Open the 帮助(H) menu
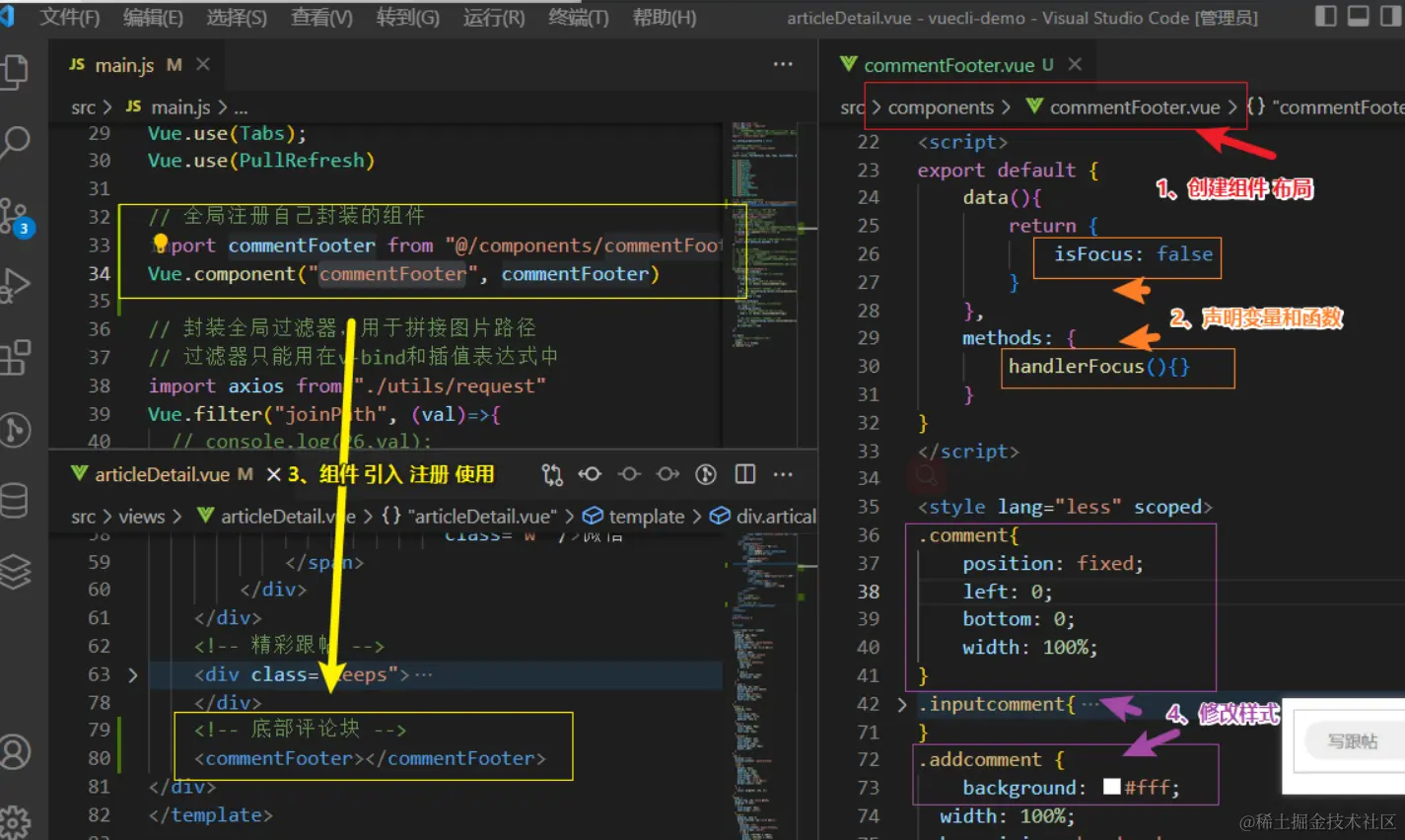Image resolution: width=1405 pixels, height=840 pixels. click(664, 18)
